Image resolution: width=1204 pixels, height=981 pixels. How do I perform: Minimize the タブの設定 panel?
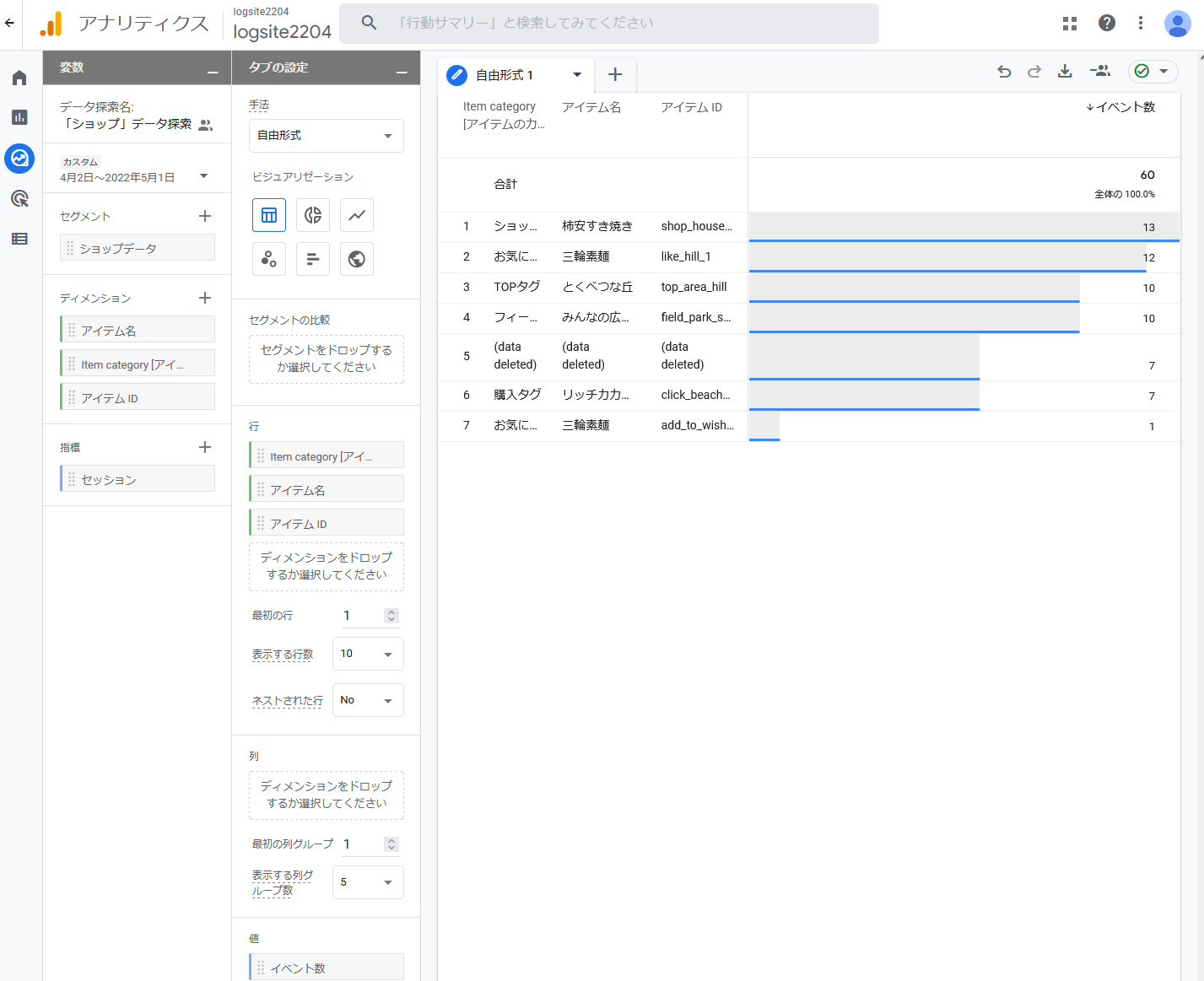(x=402, y=73)
